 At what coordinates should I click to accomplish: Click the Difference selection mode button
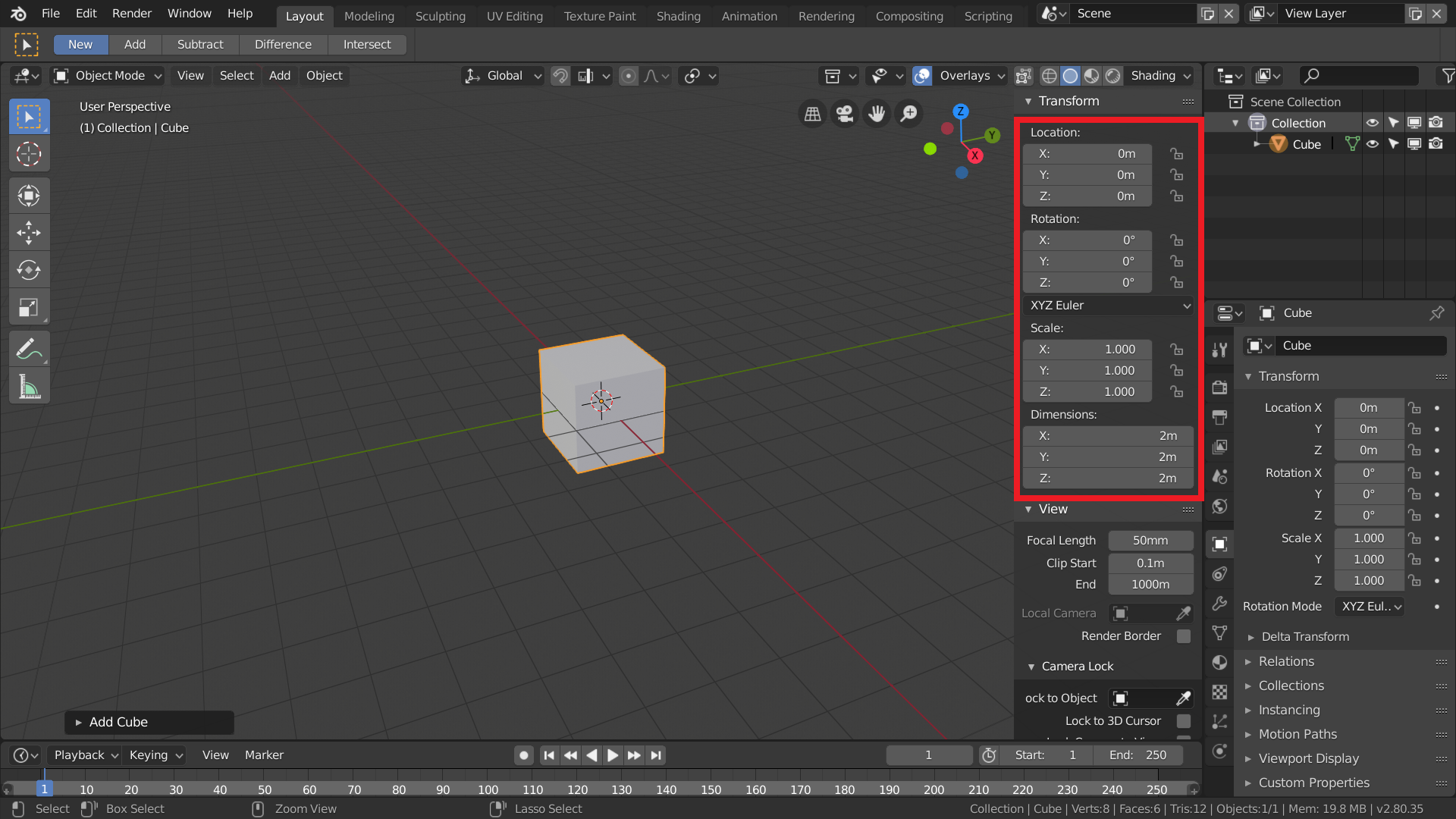coord(283,45)
